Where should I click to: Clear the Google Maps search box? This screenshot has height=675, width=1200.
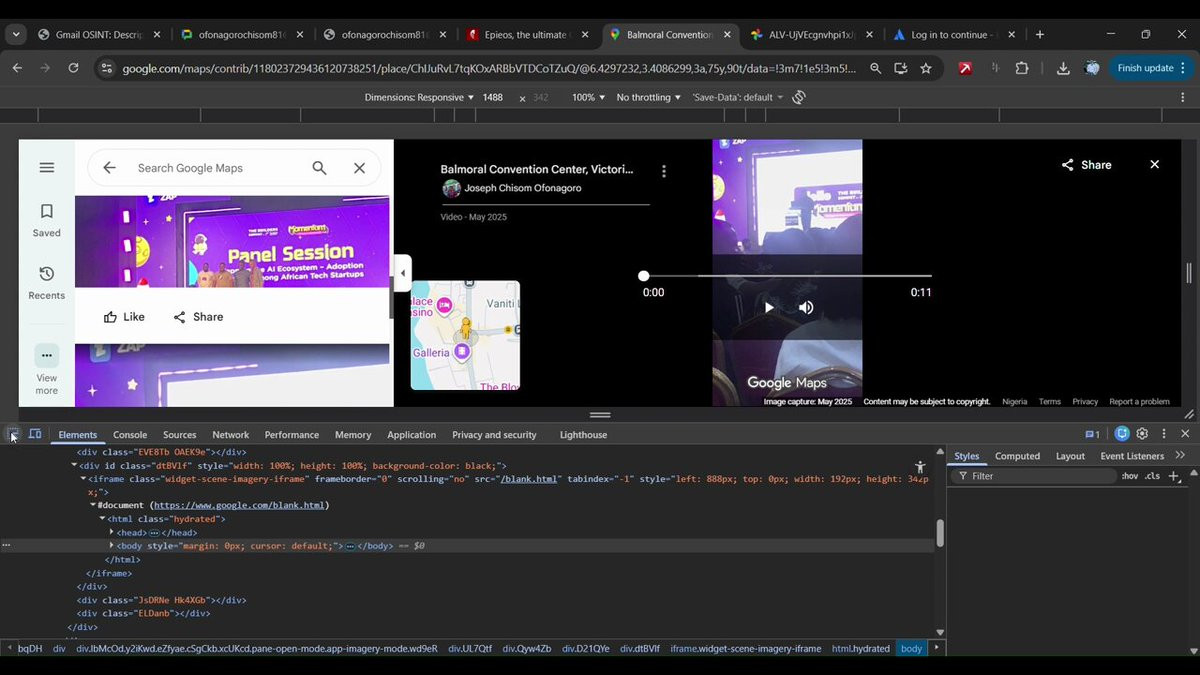(359, 168)
